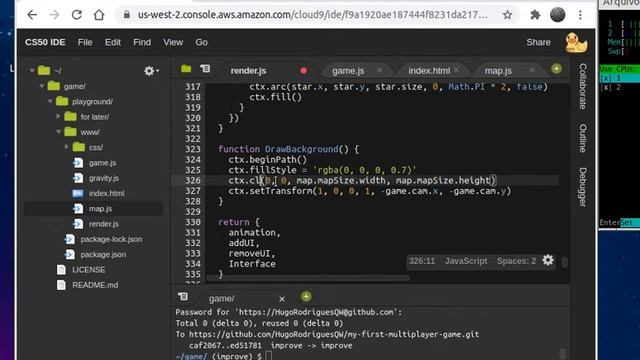The image size is (640, 360).
Task: Close the game/ terminal tab
Action: 282,299
